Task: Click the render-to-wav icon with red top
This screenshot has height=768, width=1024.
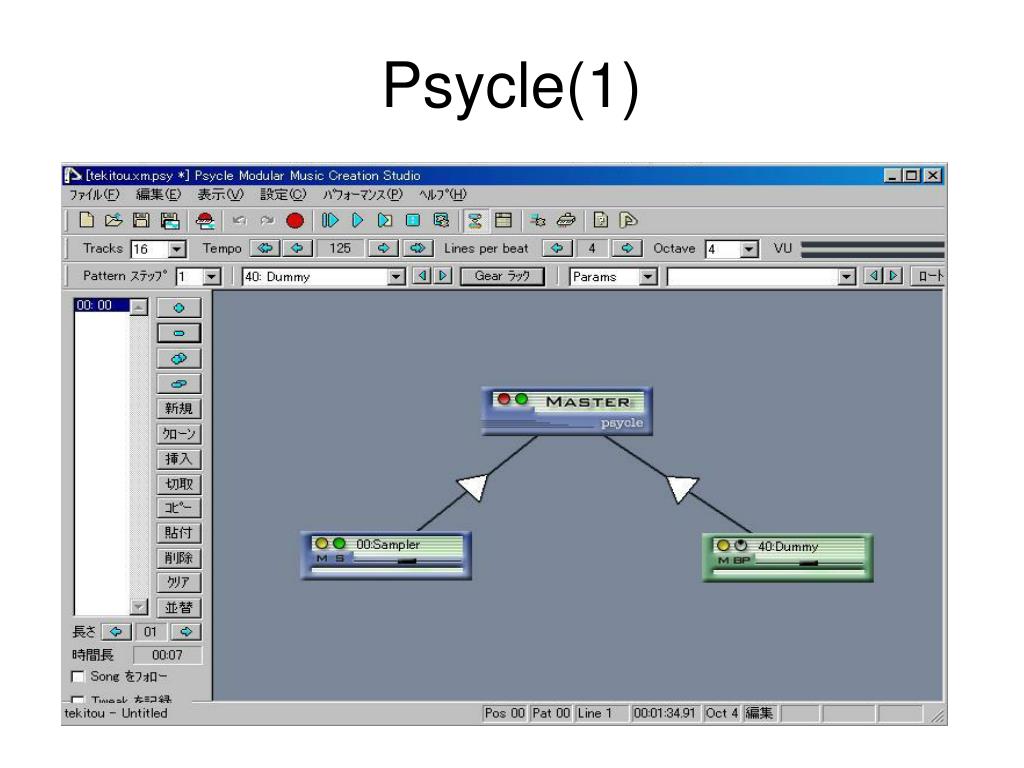Action: (x=206, y=221)
